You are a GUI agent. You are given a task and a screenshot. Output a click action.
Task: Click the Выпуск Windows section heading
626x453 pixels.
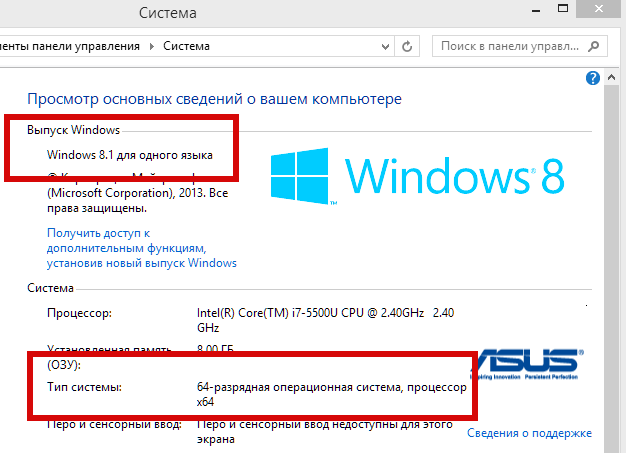pyautogui.click(x=73, y=130)
